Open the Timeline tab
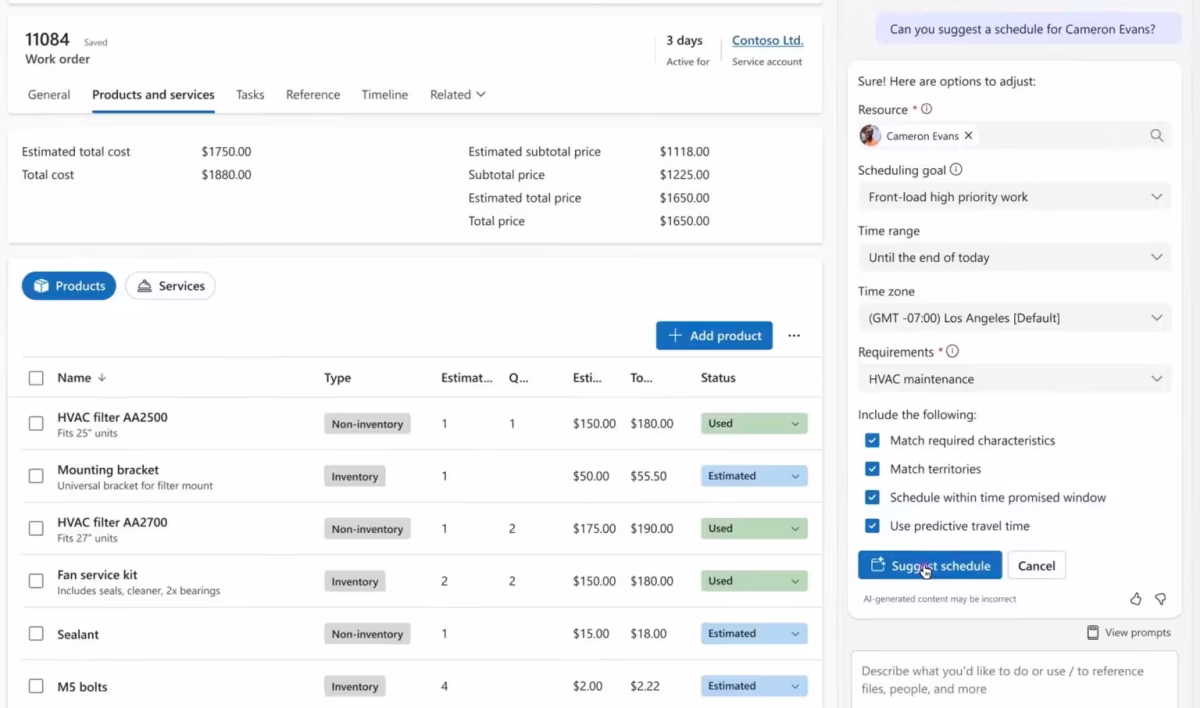The width and height of the screenshot is (1200, 708). click(x=385, y=95)
